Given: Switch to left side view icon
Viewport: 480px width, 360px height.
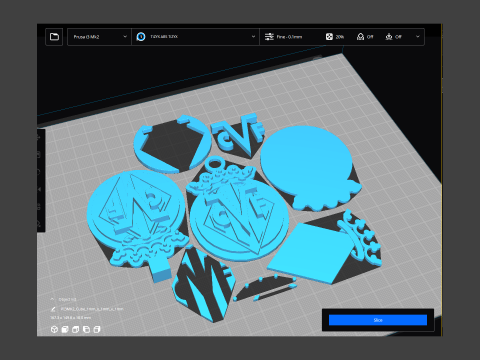Looking at the screenshot, I should pos(86,330).
